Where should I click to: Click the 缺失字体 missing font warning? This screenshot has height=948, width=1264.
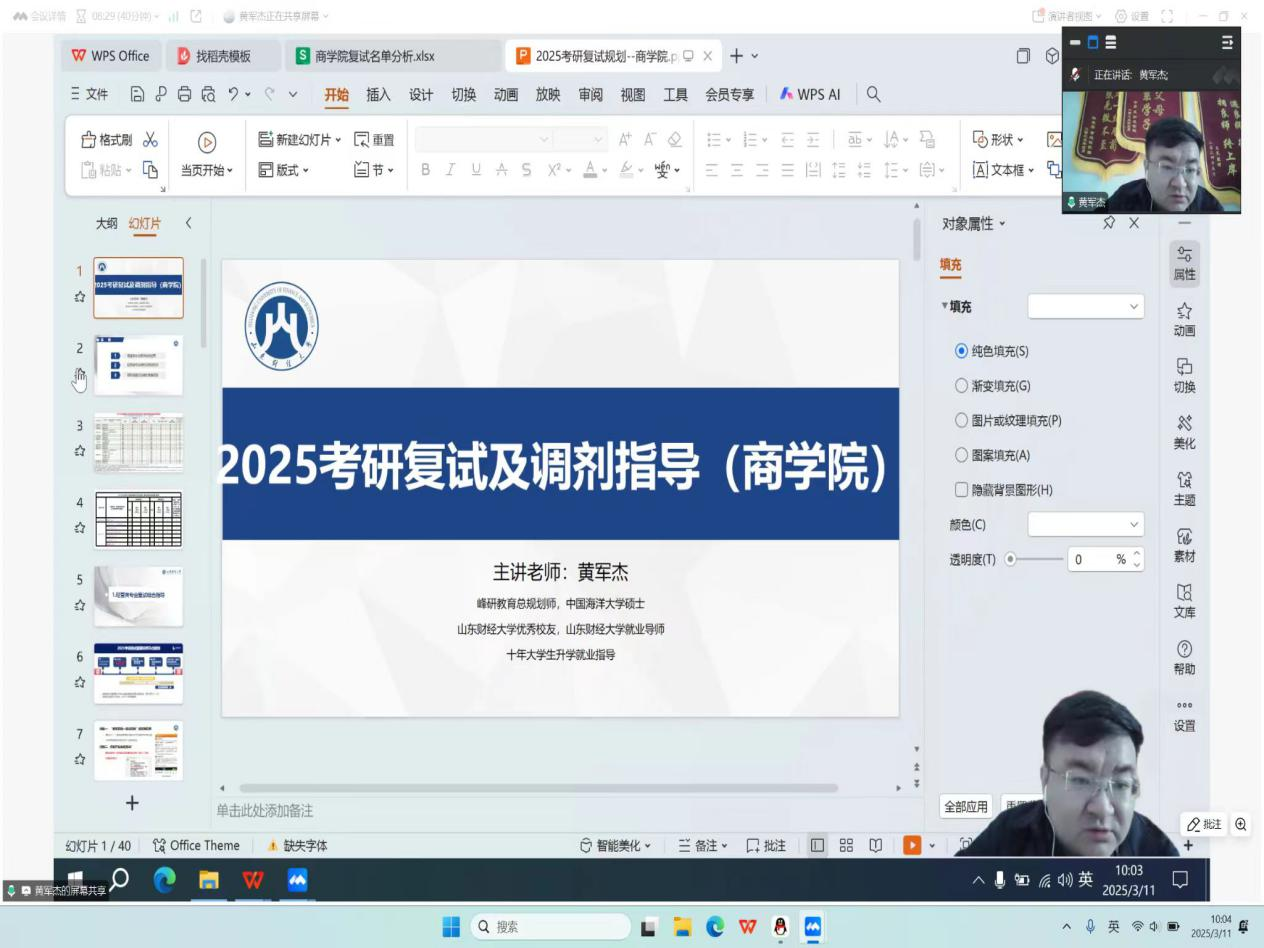click(297, 846)
